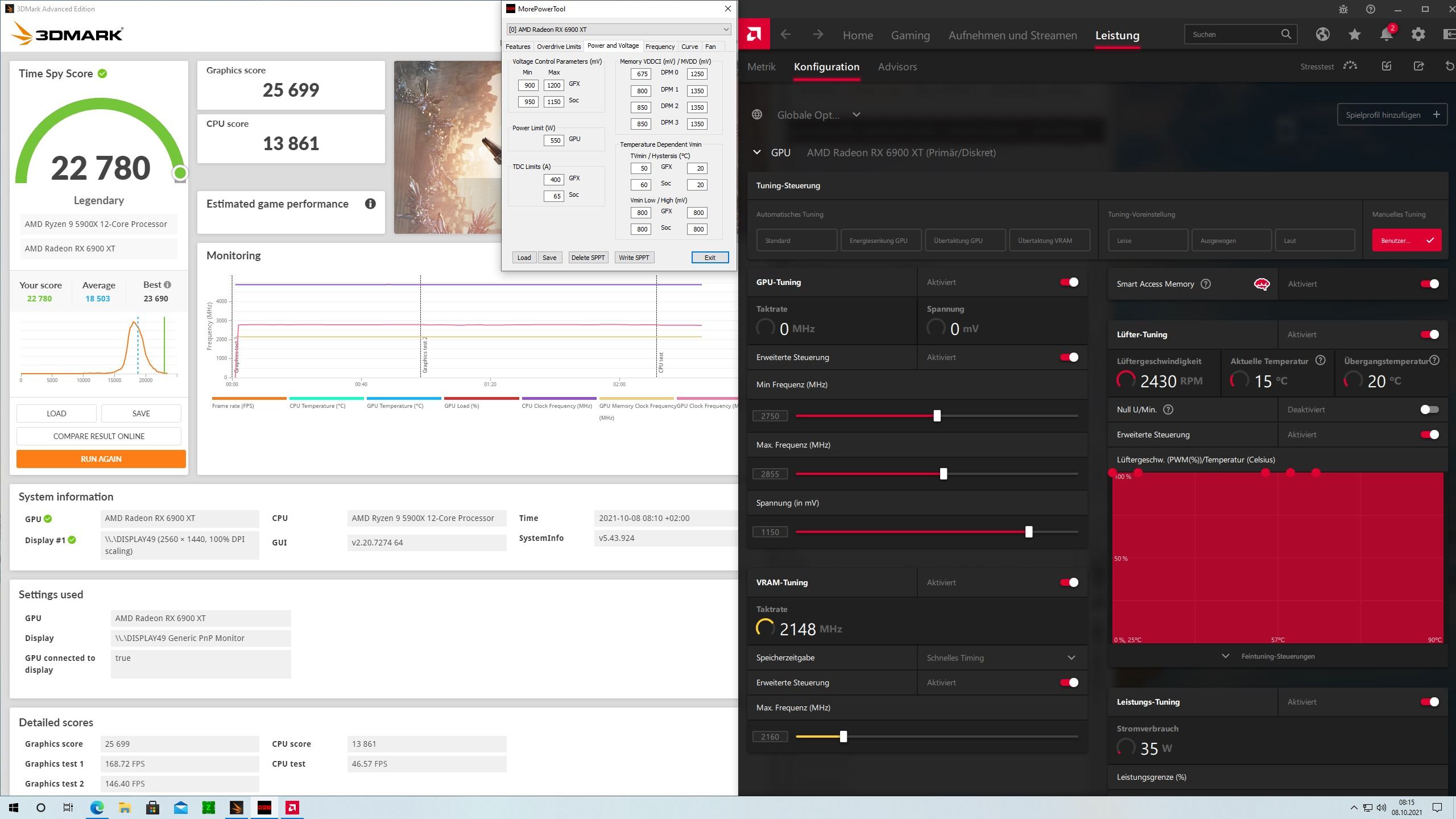The image size is (1456, 819).
Task: Open Microsoft Edge from taskbar
Action: (97, 807)
